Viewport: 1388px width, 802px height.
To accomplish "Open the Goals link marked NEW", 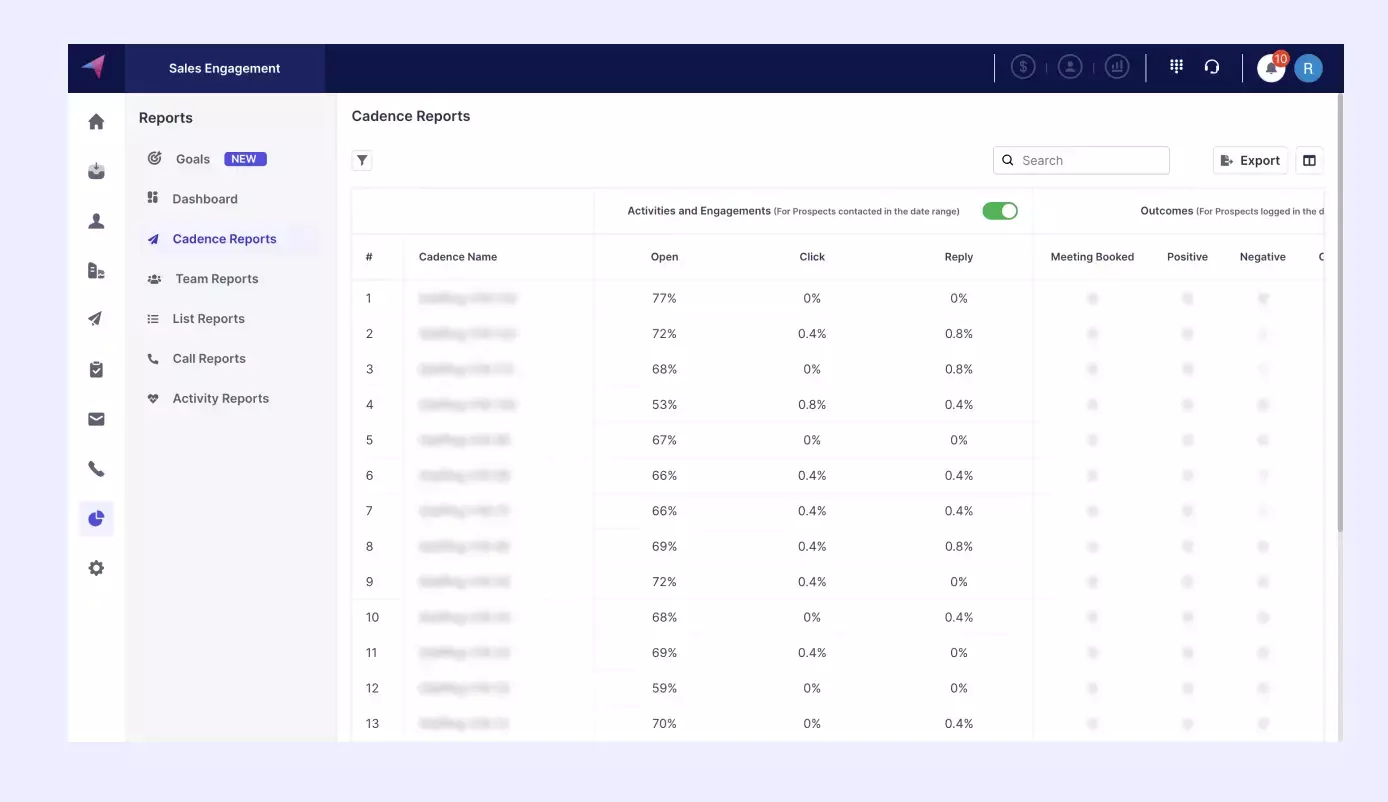I will coord(193,159).
